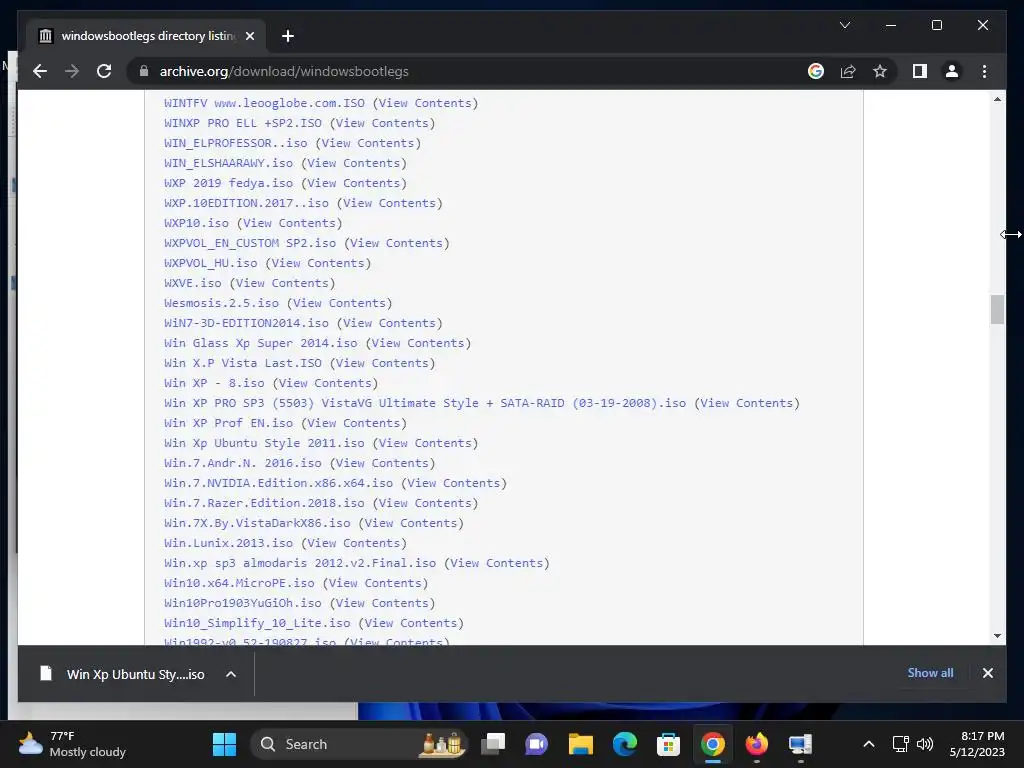Viewport: 1024px width, 768px height.
Task: Bookmark this page with the star icon
Action: [x=880, y=71]
